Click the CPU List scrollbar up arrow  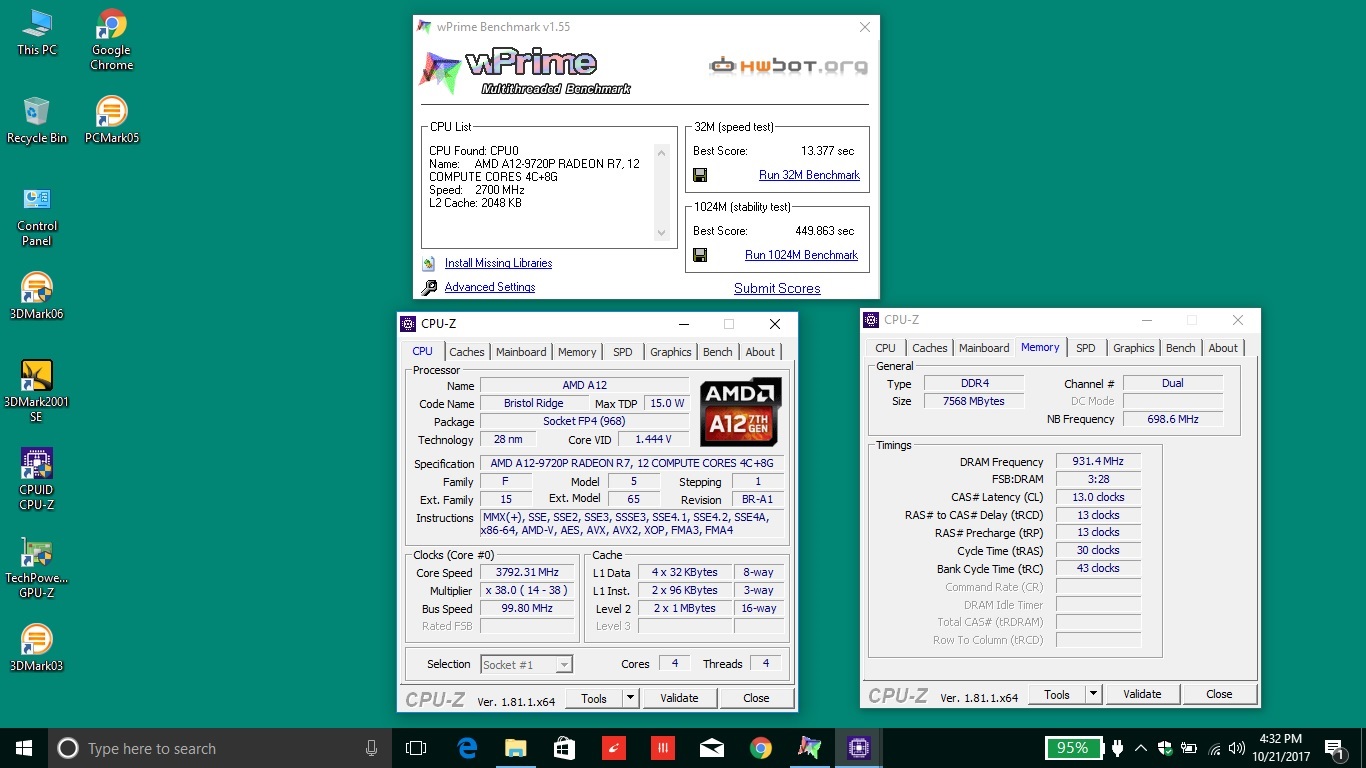(661, 152)
